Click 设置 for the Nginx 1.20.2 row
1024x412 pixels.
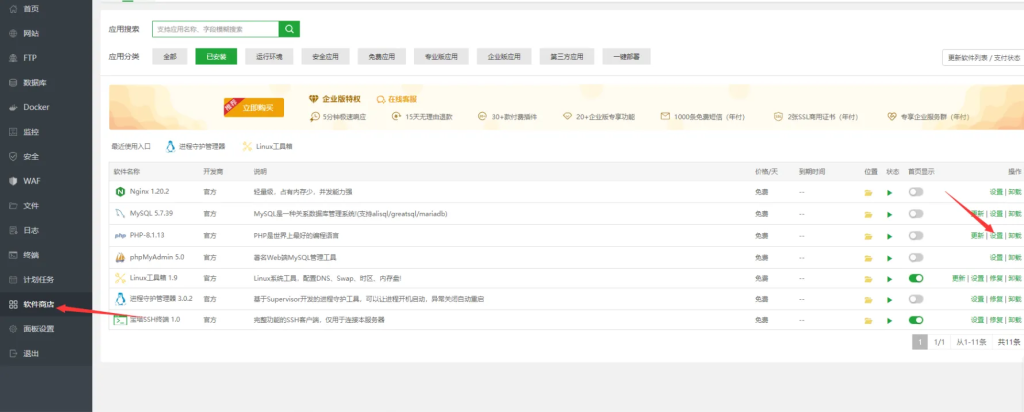[995, 193]
